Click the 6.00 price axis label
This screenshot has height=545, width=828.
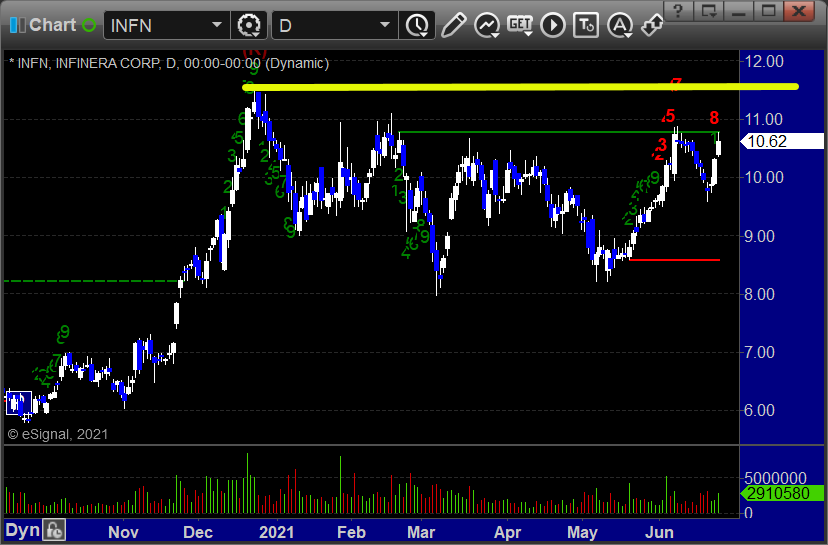[759, 410]
